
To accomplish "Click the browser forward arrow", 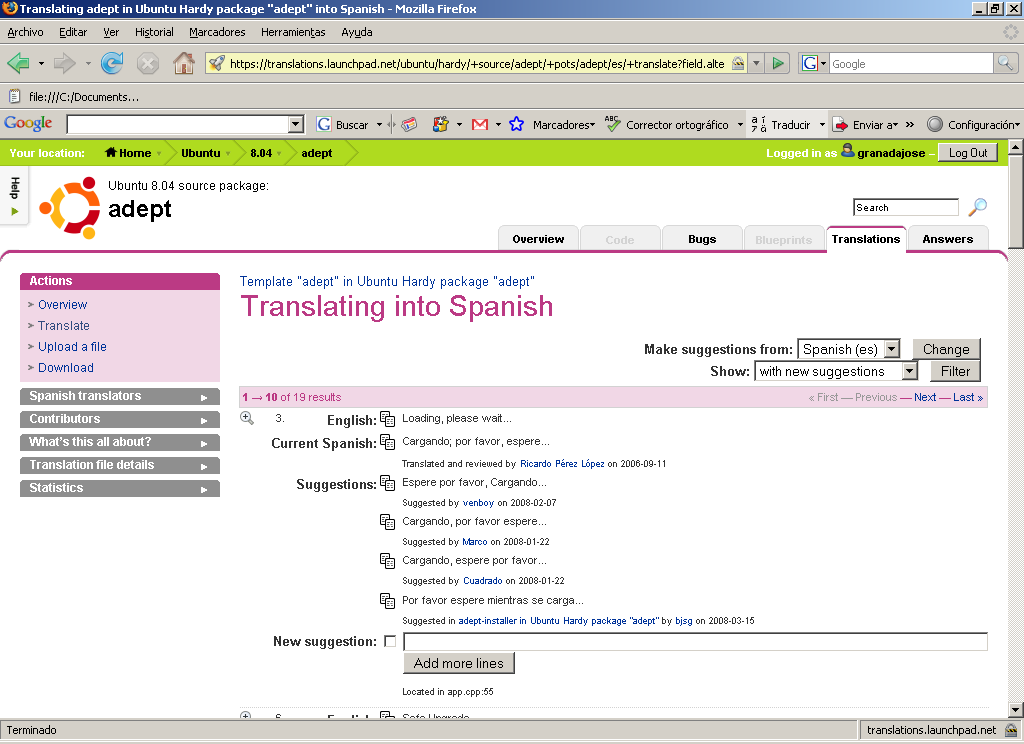I will (65, 63).
